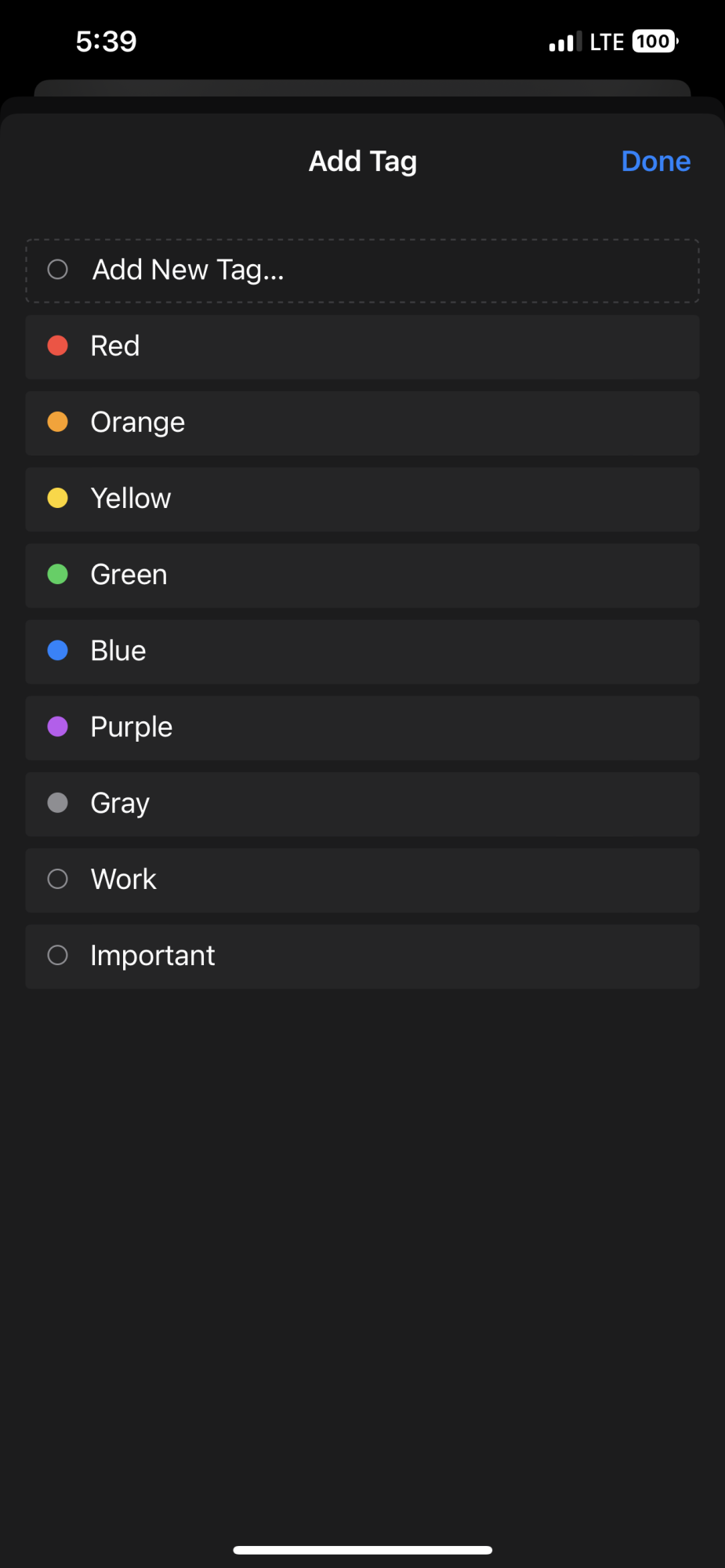Tap the orange color dot
The width and height of the screenshot is (725, 1568).
pyautogui.click(x=58, y=422)
